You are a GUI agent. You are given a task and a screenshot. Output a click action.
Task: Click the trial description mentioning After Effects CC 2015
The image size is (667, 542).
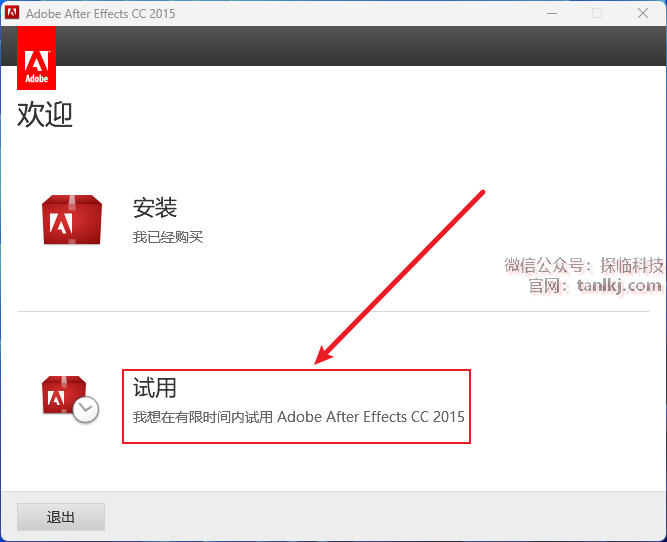298,417
